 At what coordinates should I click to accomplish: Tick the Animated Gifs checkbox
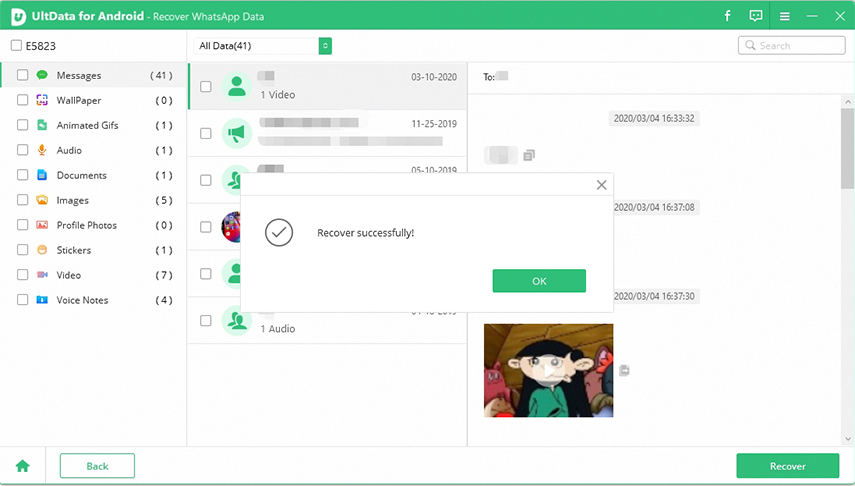tap(22, 125)
